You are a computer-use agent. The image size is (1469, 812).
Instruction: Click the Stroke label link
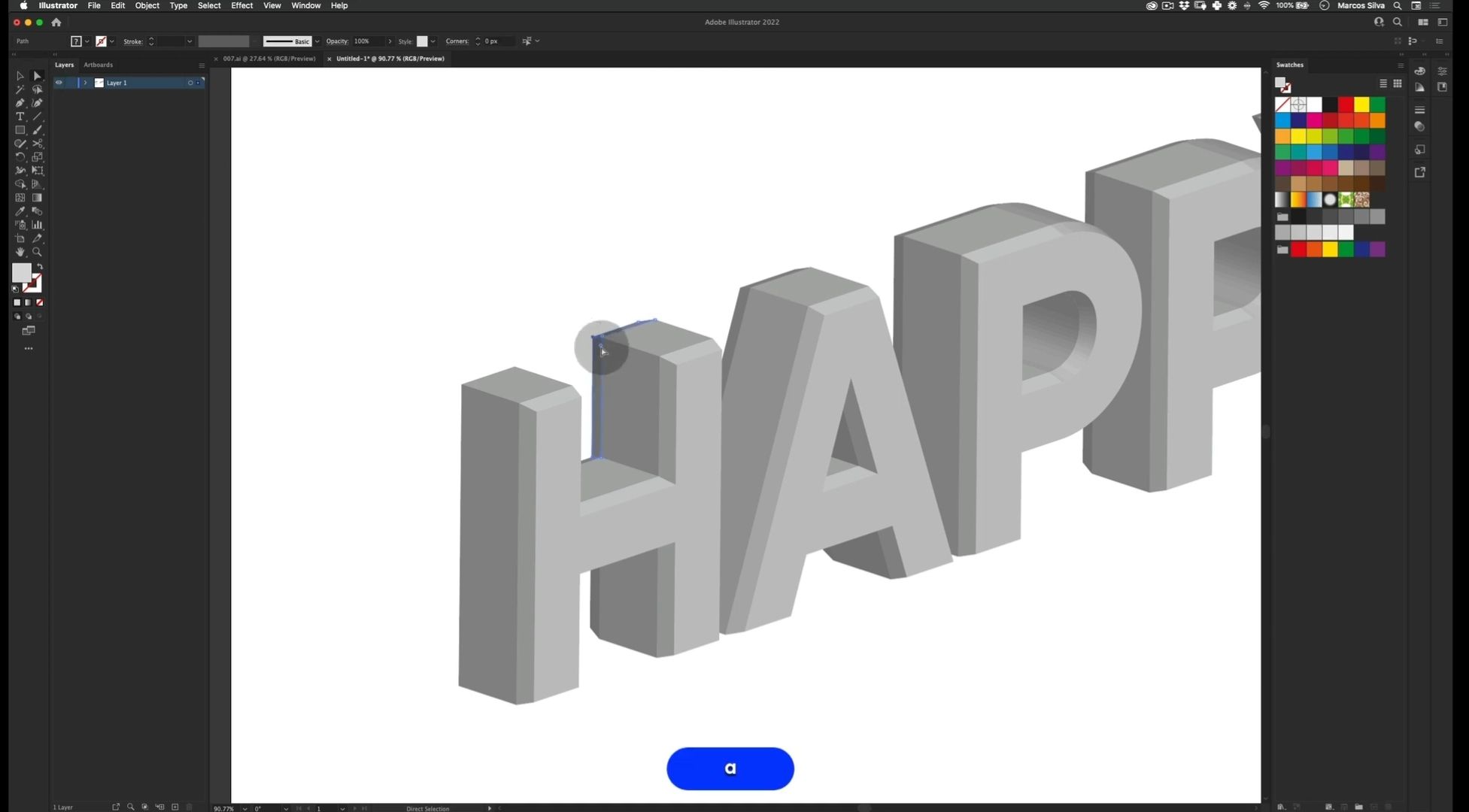(133, 41)
